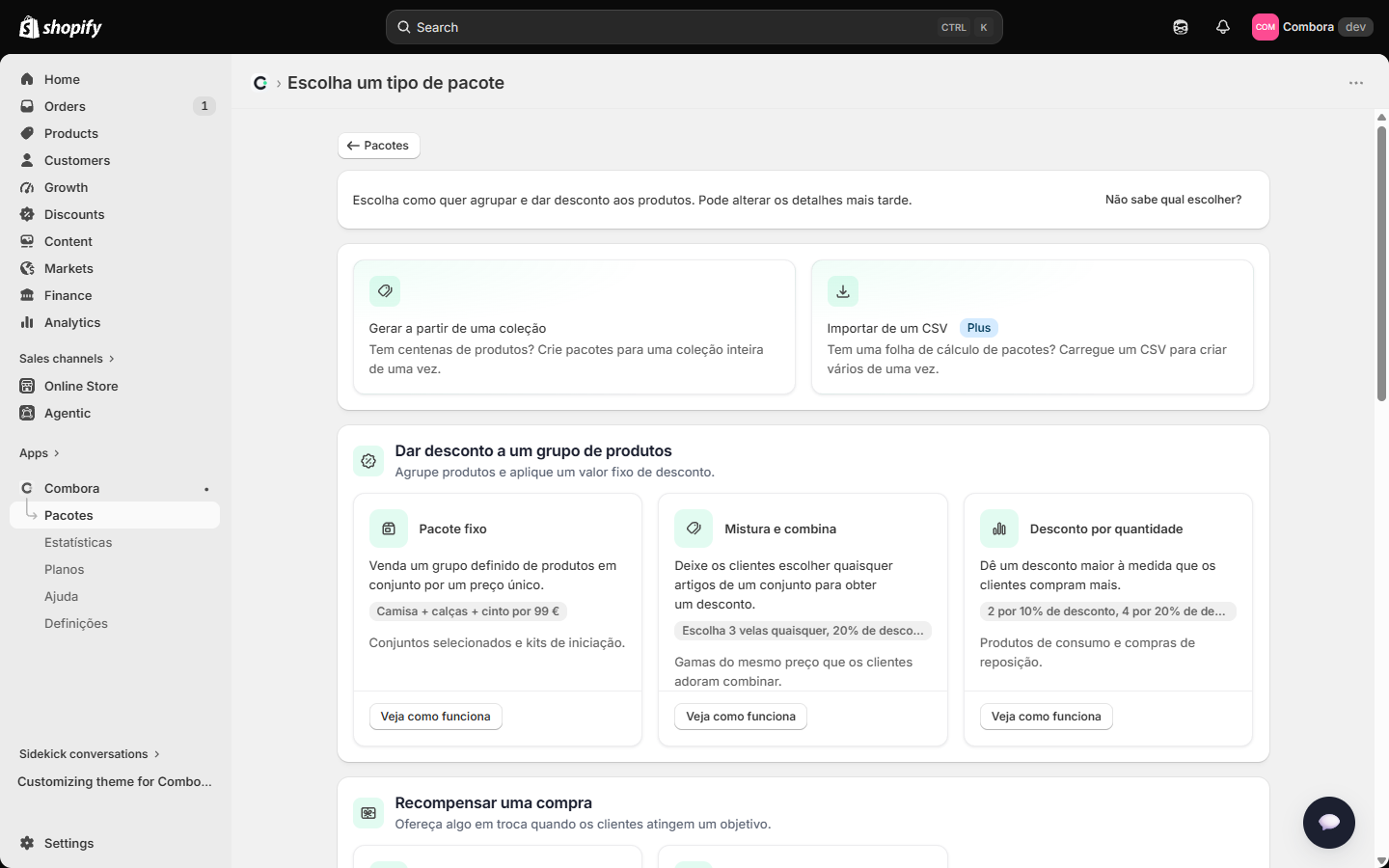The image size is (1389, 868).
Task: Expand Sidekick conversations
Action: [x=90, y=754]
